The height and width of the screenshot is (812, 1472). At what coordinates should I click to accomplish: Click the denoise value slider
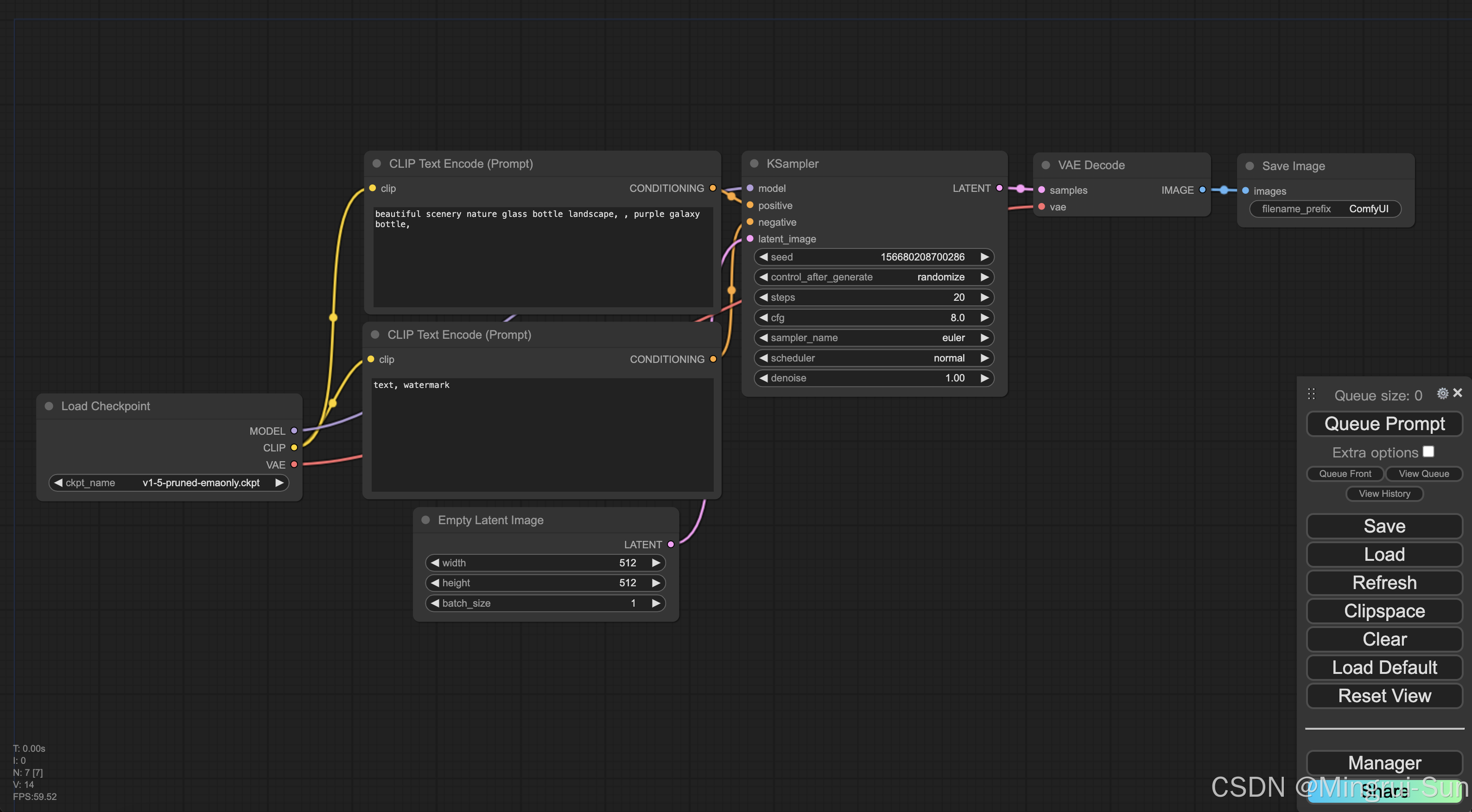tap(874, 378)
